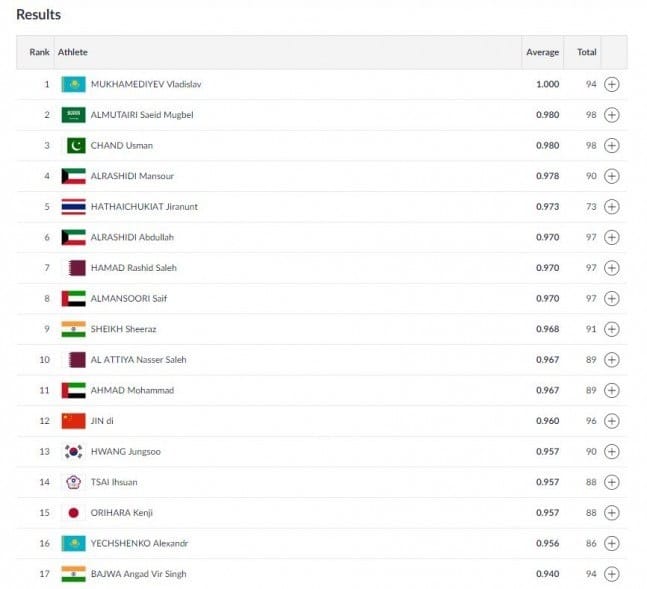
Task: Click Qatar flag beside HAMAD Rashid Saleh
Action: [77, 268]
